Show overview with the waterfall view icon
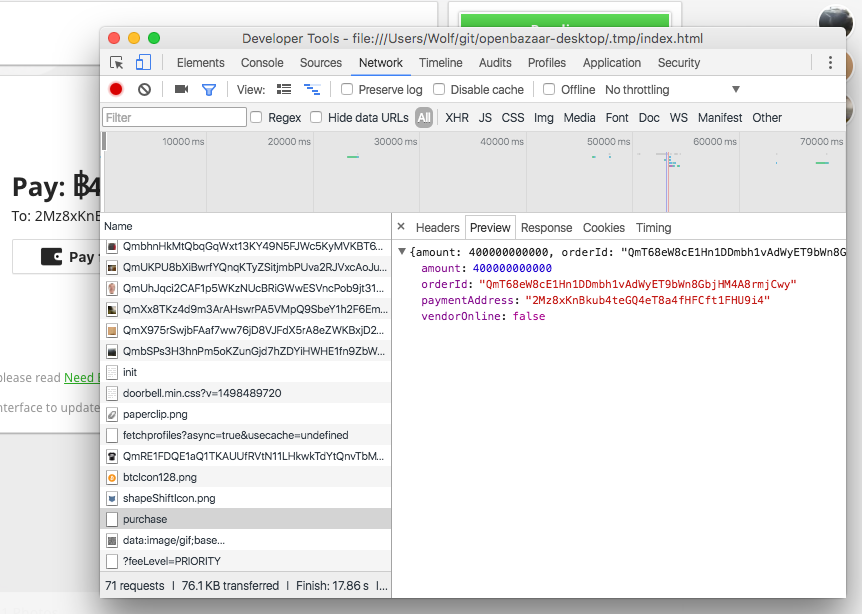Screen dimensions: 862x614 (x=312, y=89)
